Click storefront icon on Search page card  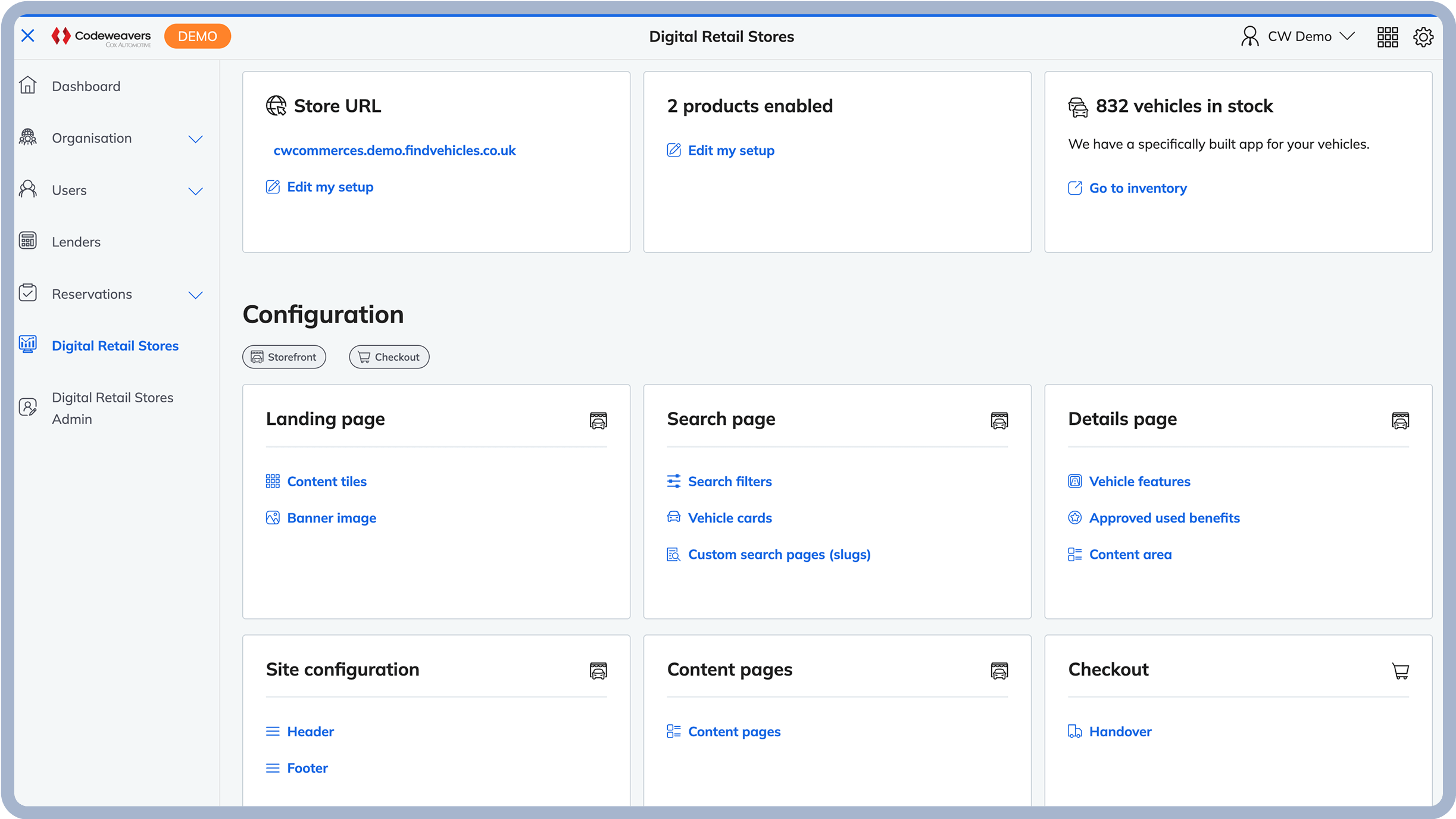pos(999,420)
